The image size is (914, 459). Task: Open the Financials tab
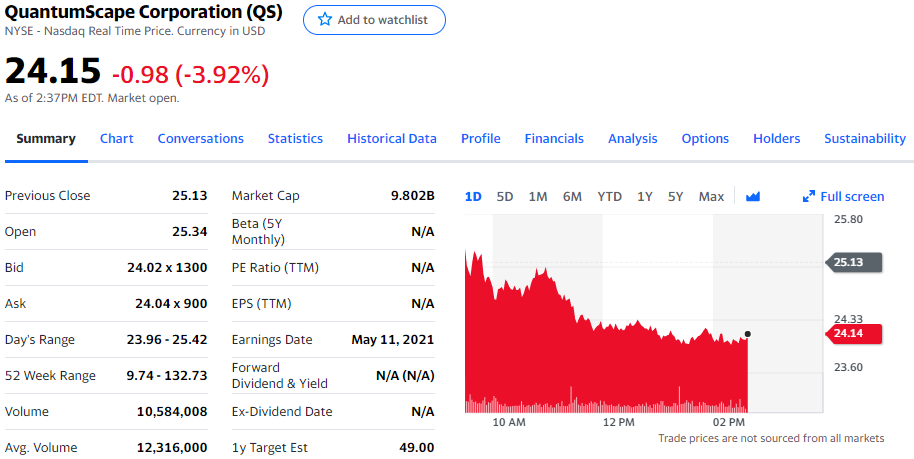[554, 139]
